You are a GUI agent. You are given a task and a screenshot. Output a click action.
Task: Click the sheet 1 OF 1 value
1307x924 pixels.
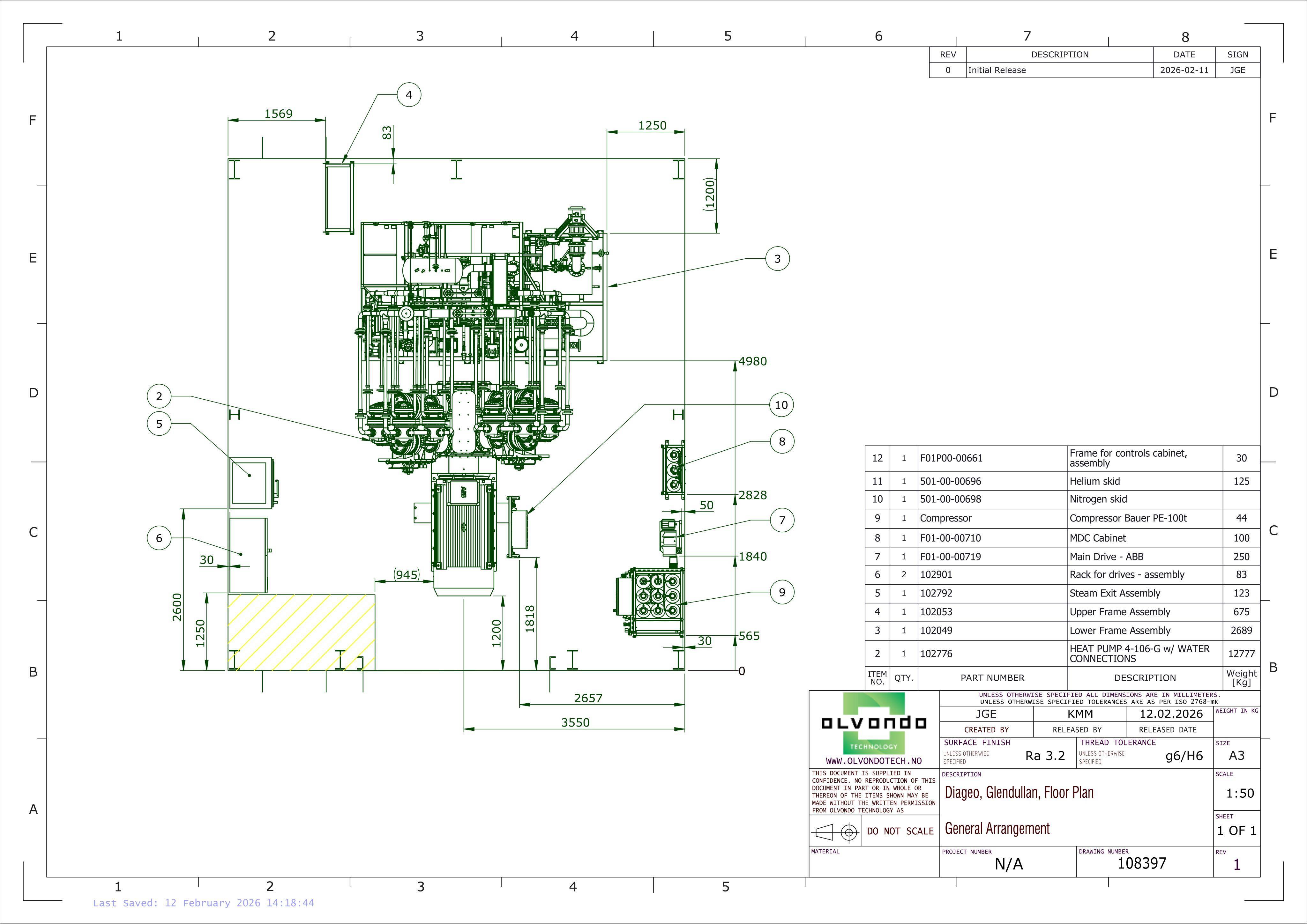pos(1236,831)
